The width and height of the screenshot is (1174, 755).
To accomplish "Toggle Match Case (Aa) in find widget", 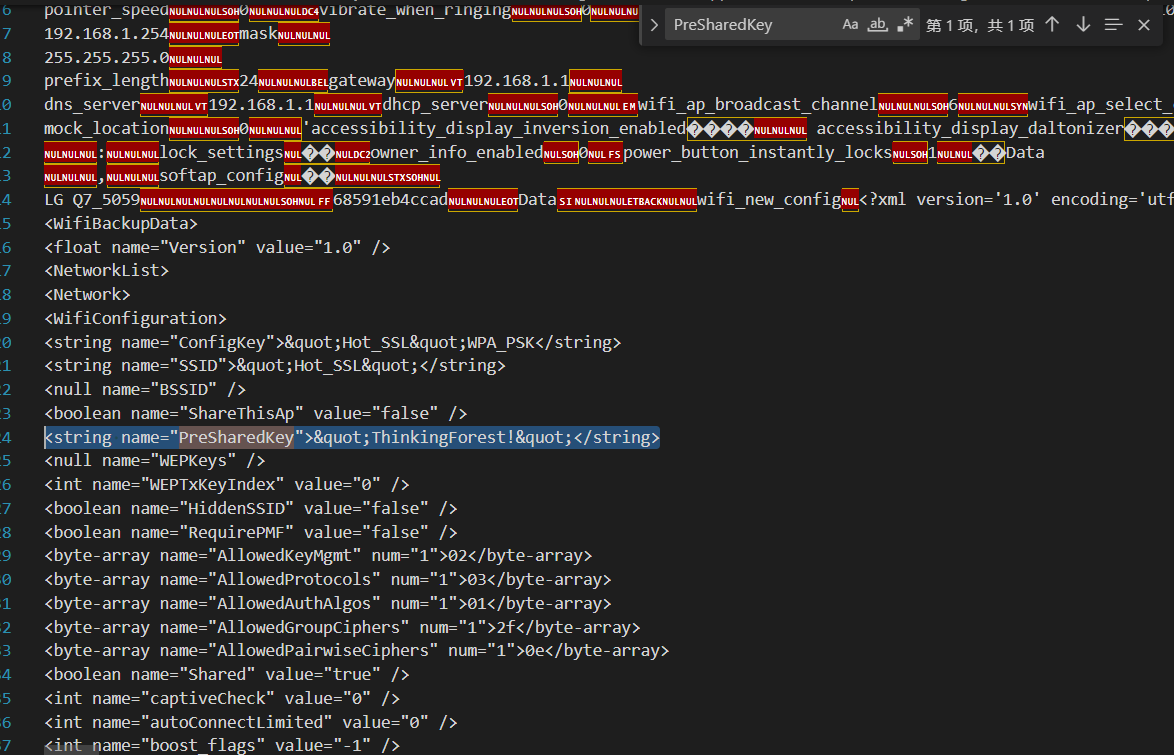I will pos(850,25).
